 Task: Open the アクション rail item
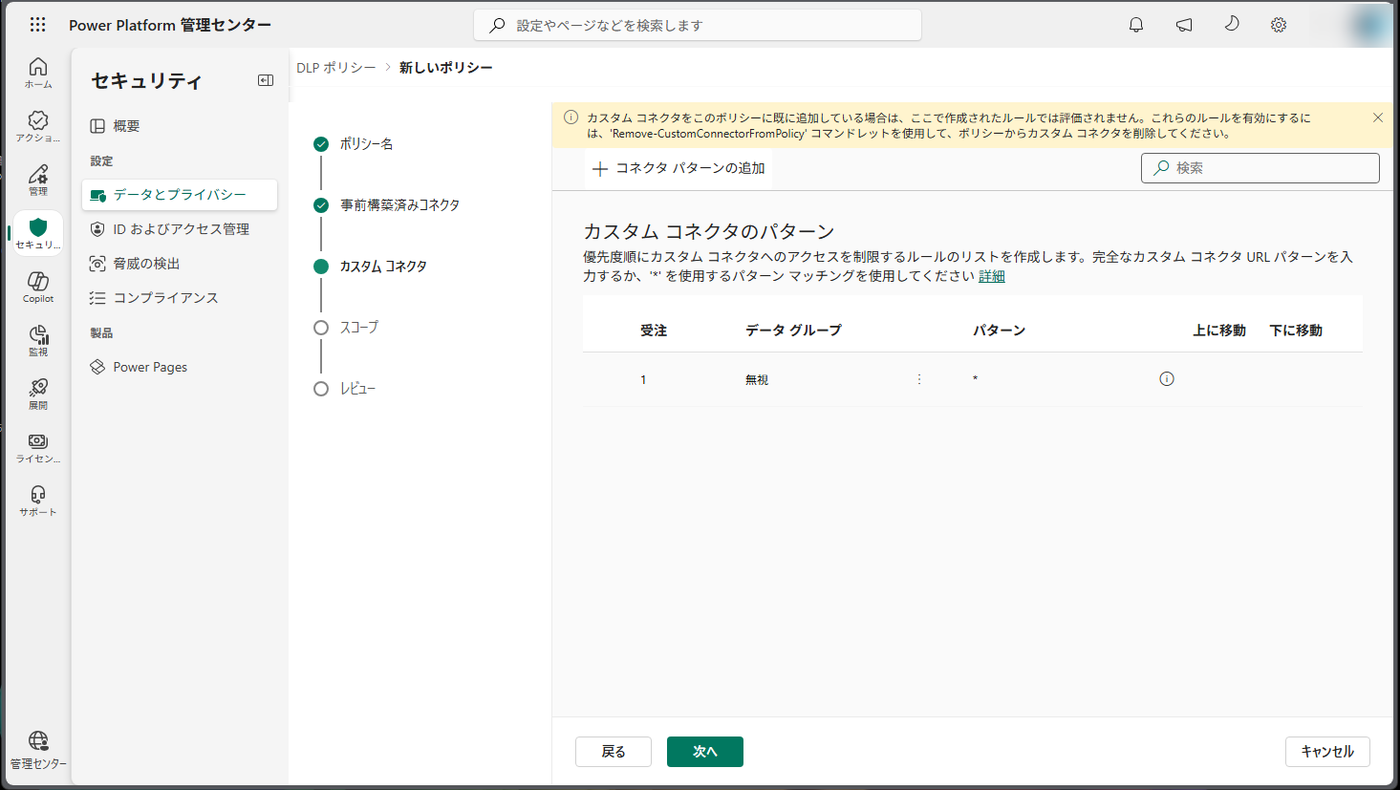point(38,127)
